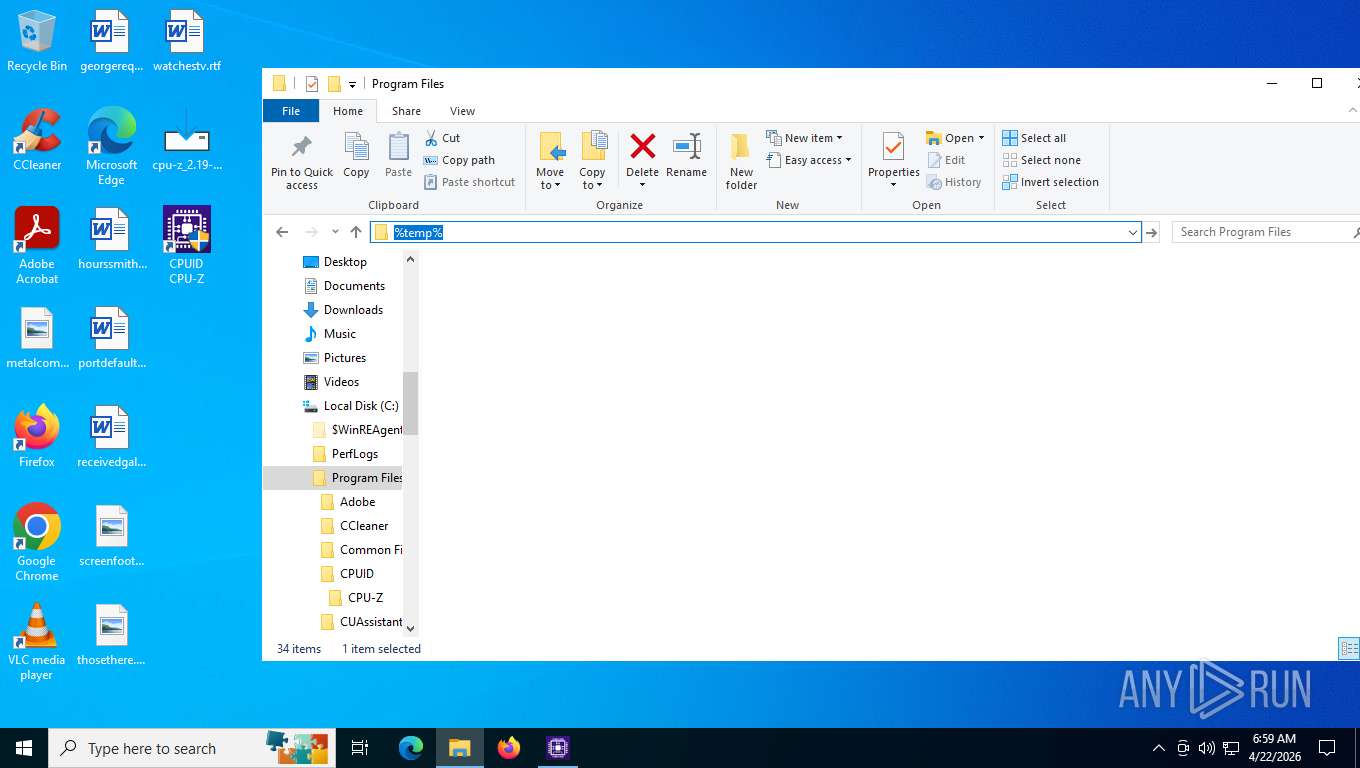Viewport: 1360px width, 768px height.
Task: Switch to the Share ribbon tab
Action: click(x=406, y=111)
